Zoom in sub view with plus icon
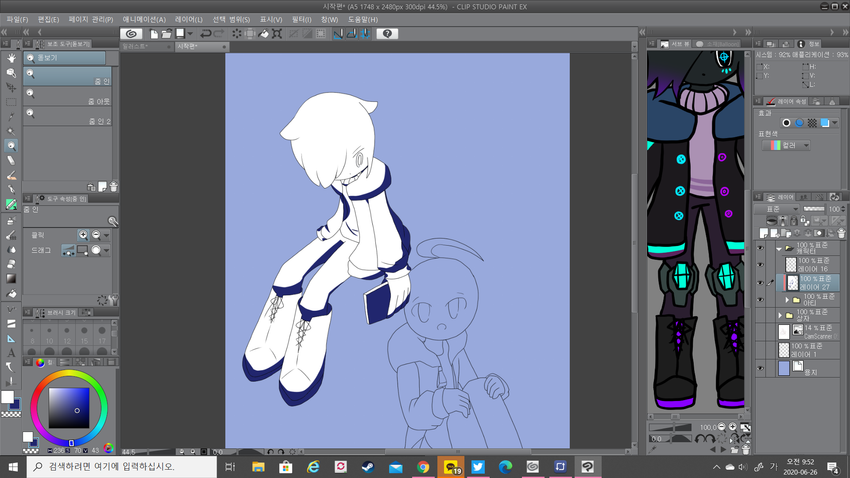This screenshot has height=478, width=850. [732, 427]
